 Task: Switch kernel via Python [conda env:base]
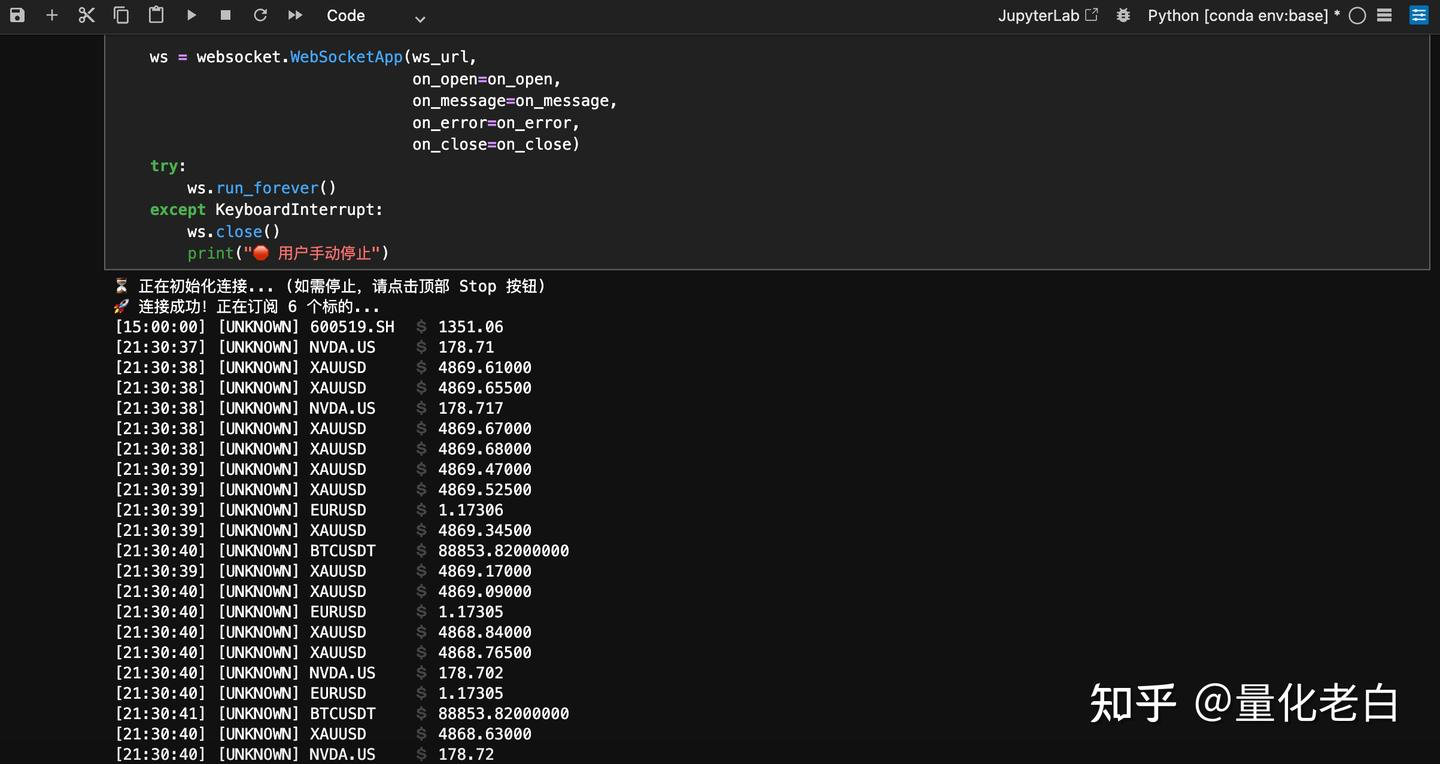point(1243,15)
